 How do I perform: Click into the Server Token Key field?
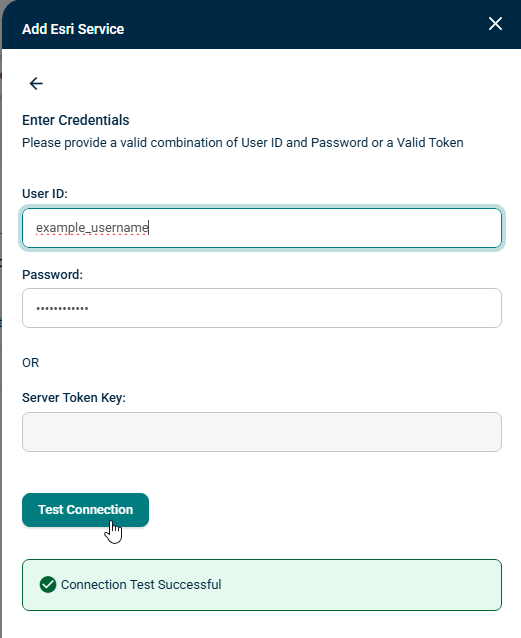262,432
